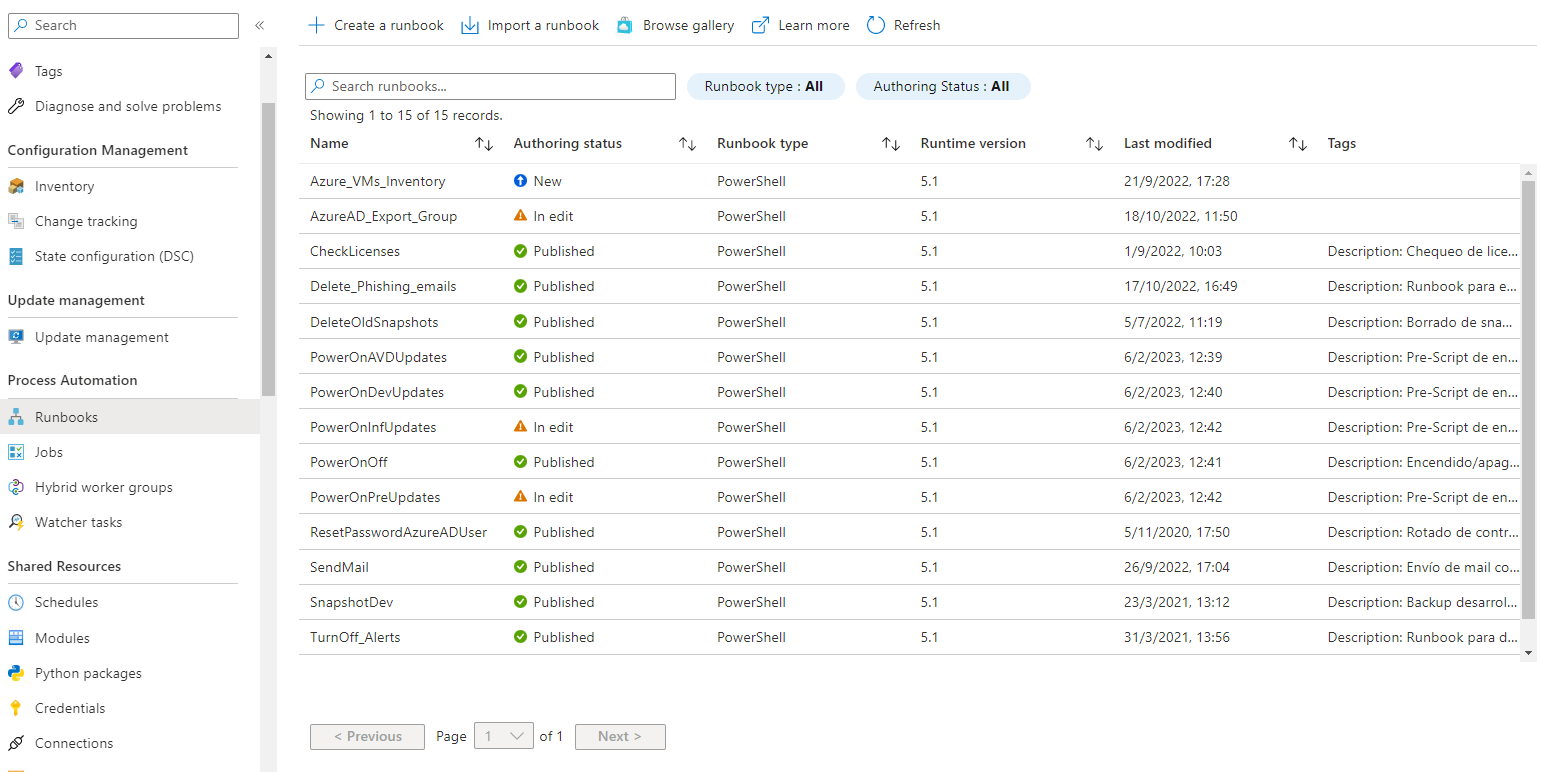The image size is (1541, 772).
Task: Click the Learn more link
Action: 813,25
